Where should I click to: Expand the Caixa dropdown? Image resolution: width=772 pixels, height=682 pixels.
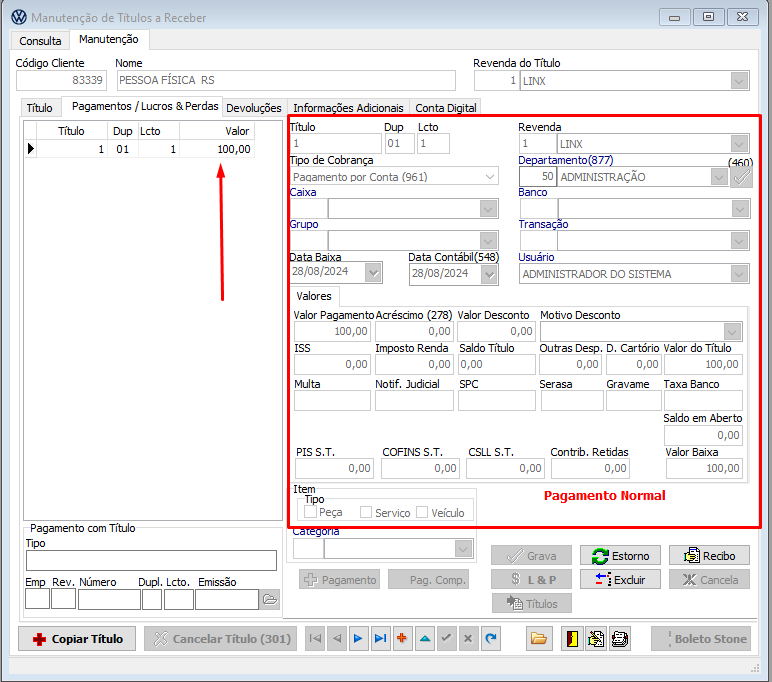tap(488, 209)
